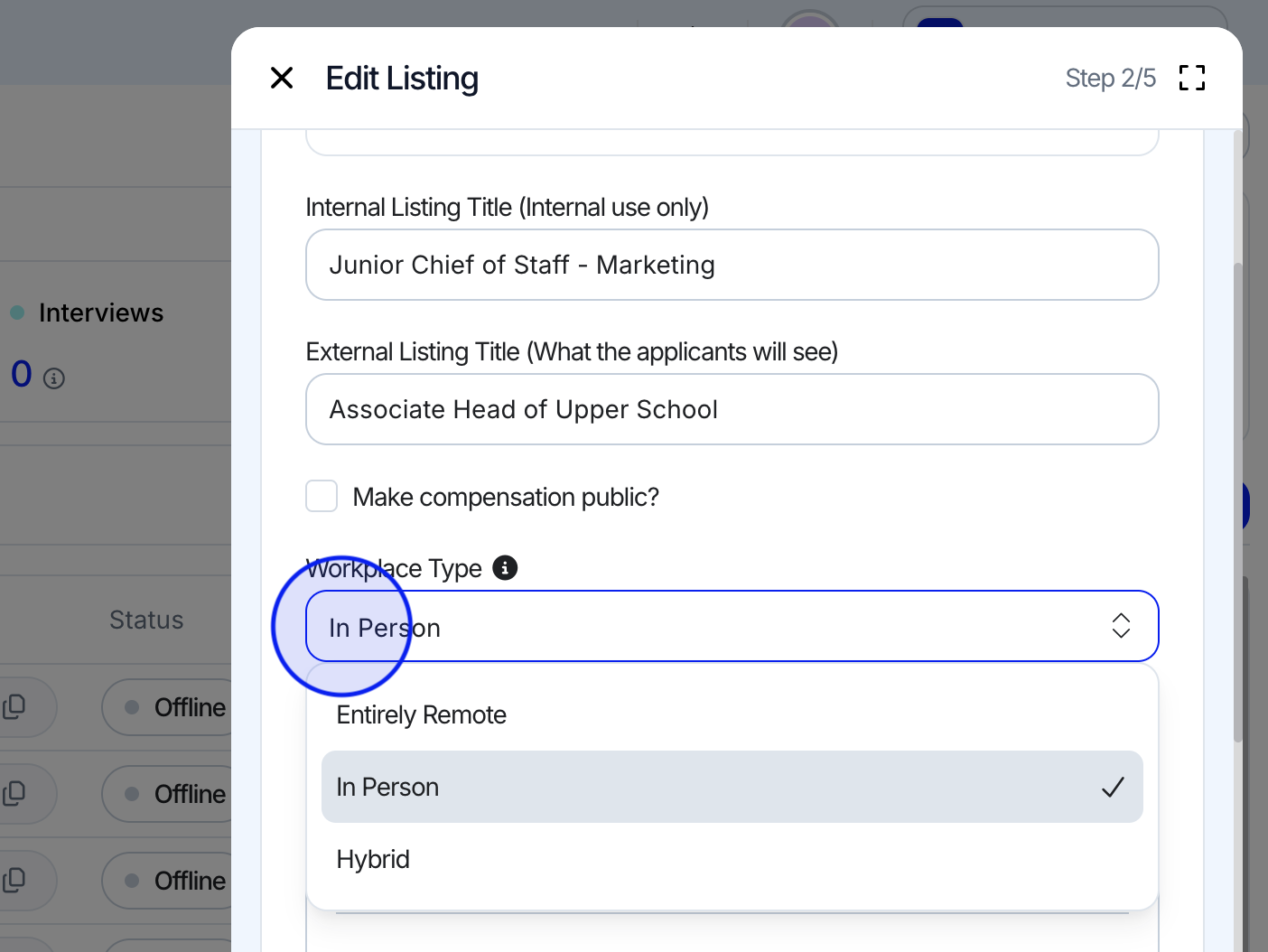Viewport: 1268px width, 952px height.
Task: Click the Workplace Type info icon
Action: pyautogui.click(x=505, y=568)
